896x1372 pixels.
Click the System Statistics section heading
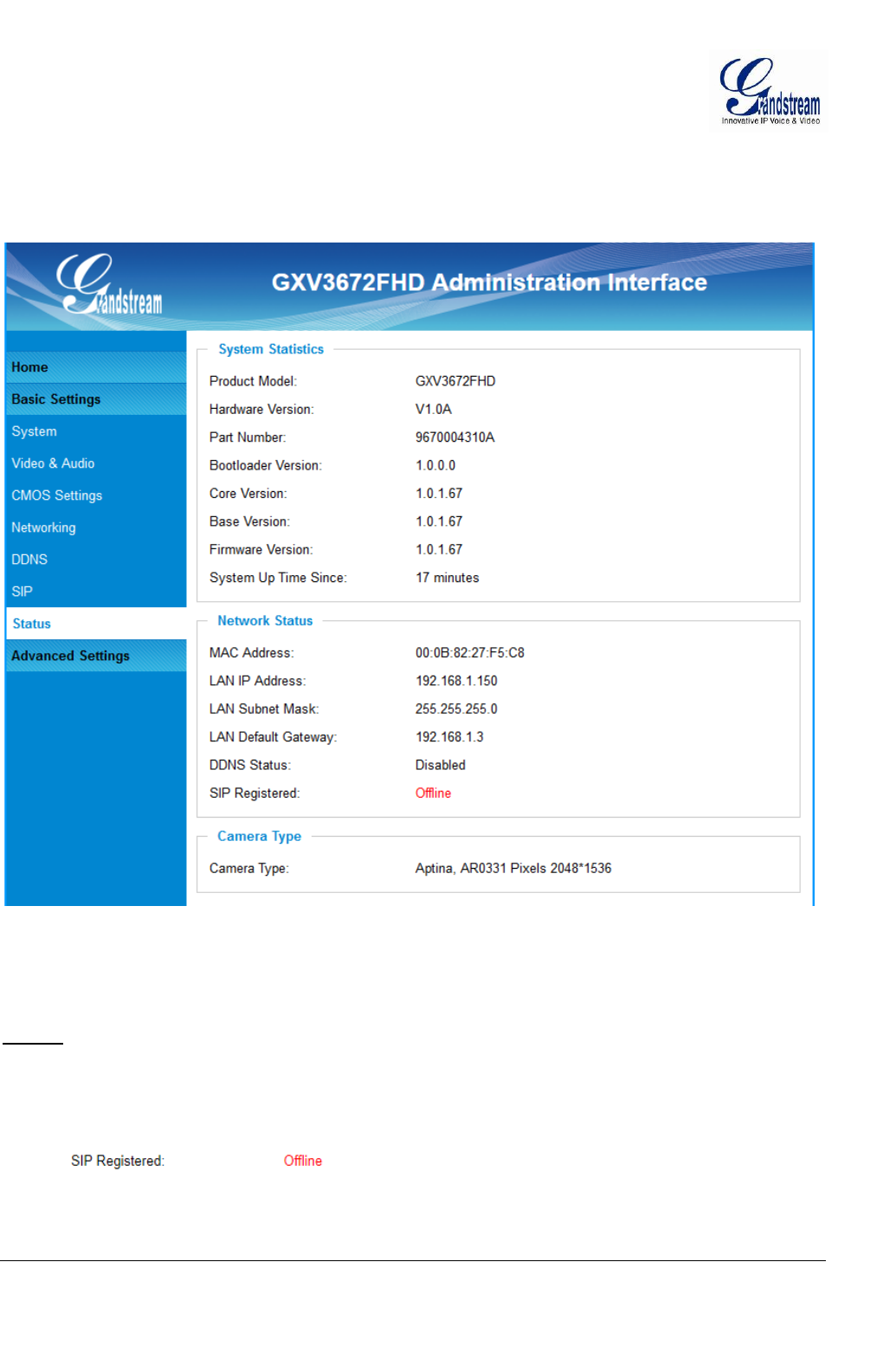(x=271, y=349)
